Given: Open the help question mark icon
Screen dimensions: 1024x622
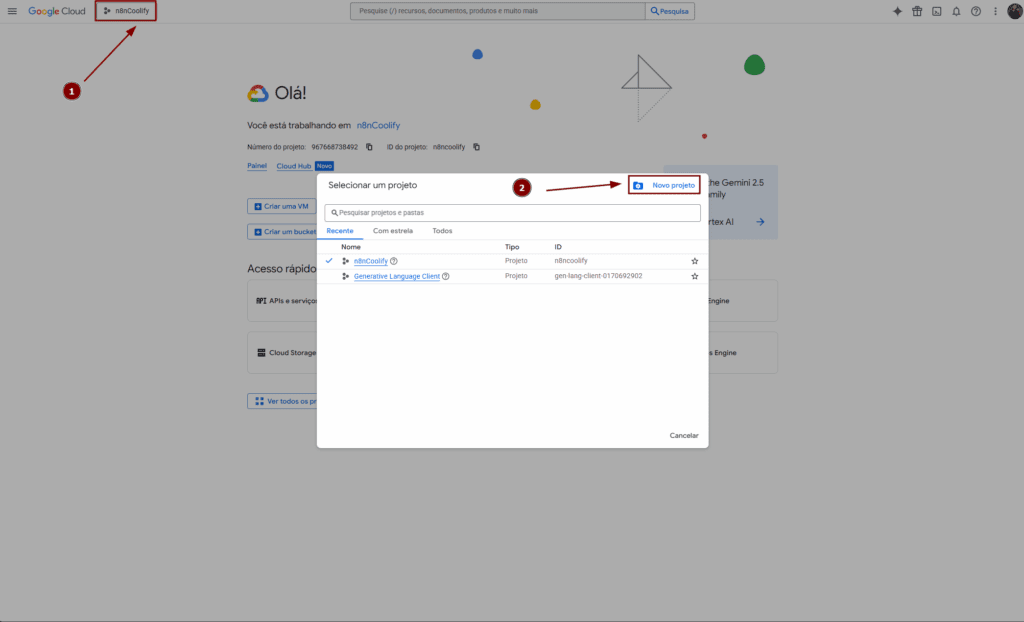Looking at the screenshot, I should coord(976,11).
